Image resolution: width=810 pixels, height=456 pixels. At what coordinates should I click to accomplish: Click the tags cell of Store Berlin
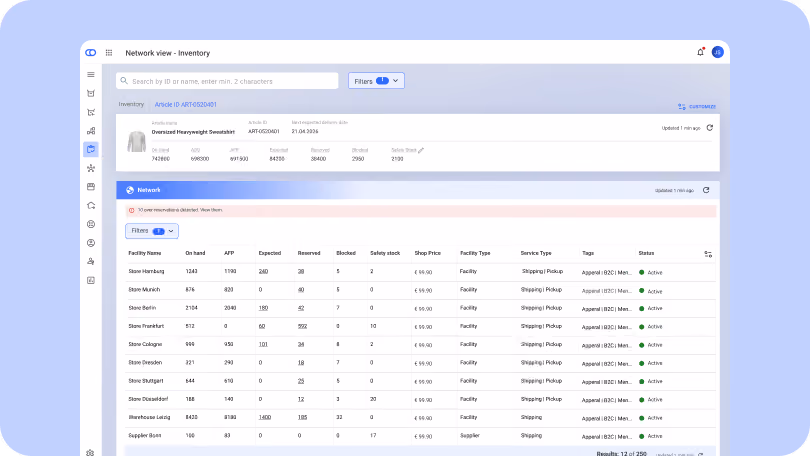coord(606,309)
